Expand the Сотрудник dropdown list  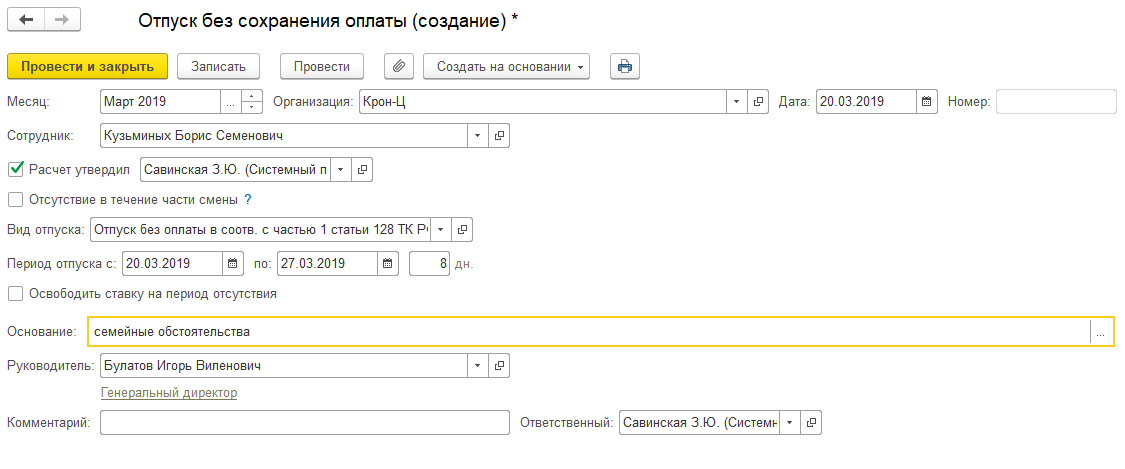tap(477, 135)
